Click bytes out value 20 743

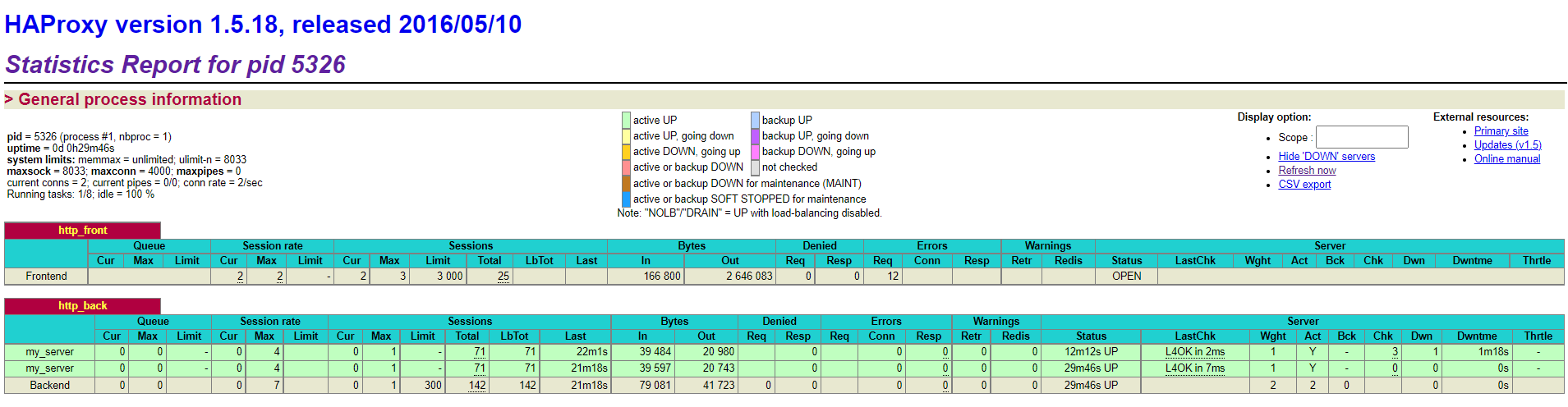pos(718,368)
